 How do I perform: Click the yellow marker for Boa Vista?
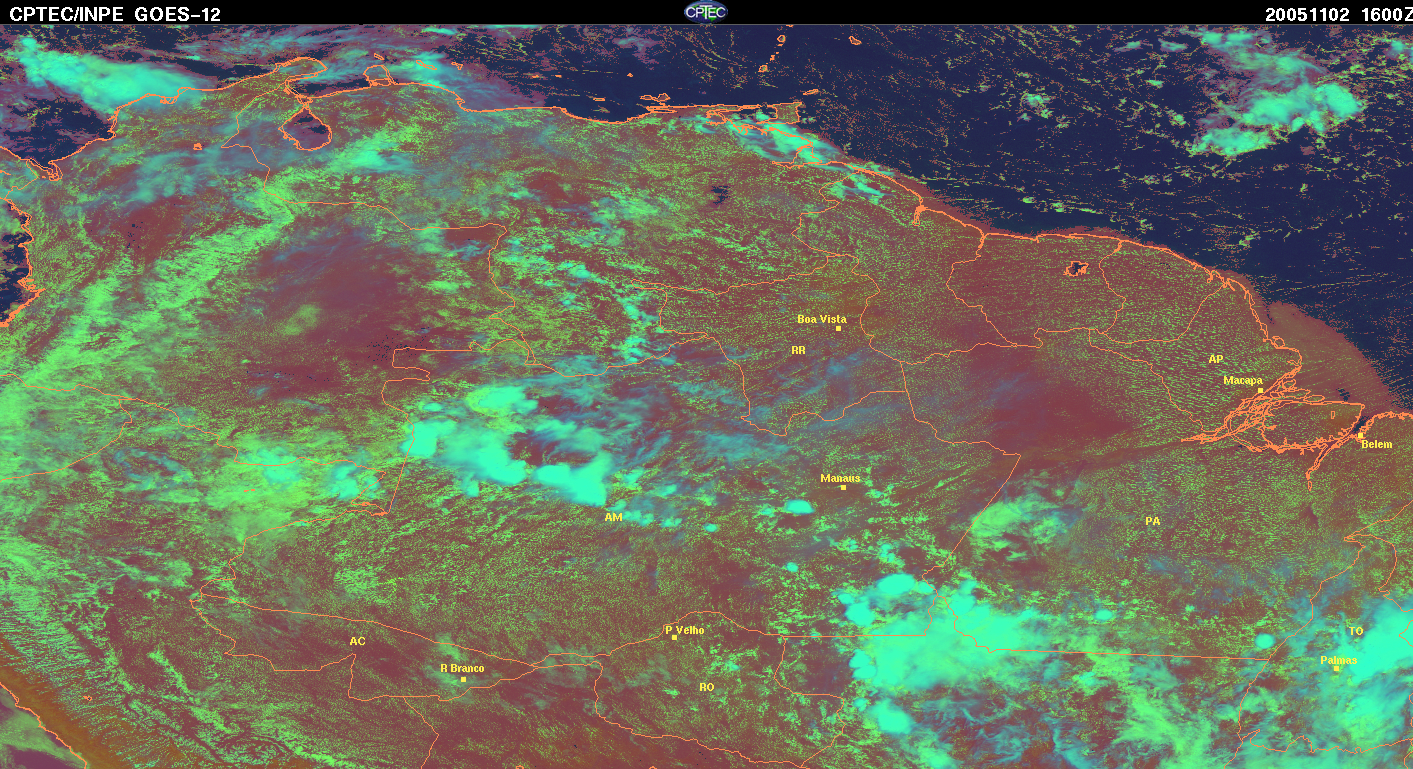pos(838,328)
